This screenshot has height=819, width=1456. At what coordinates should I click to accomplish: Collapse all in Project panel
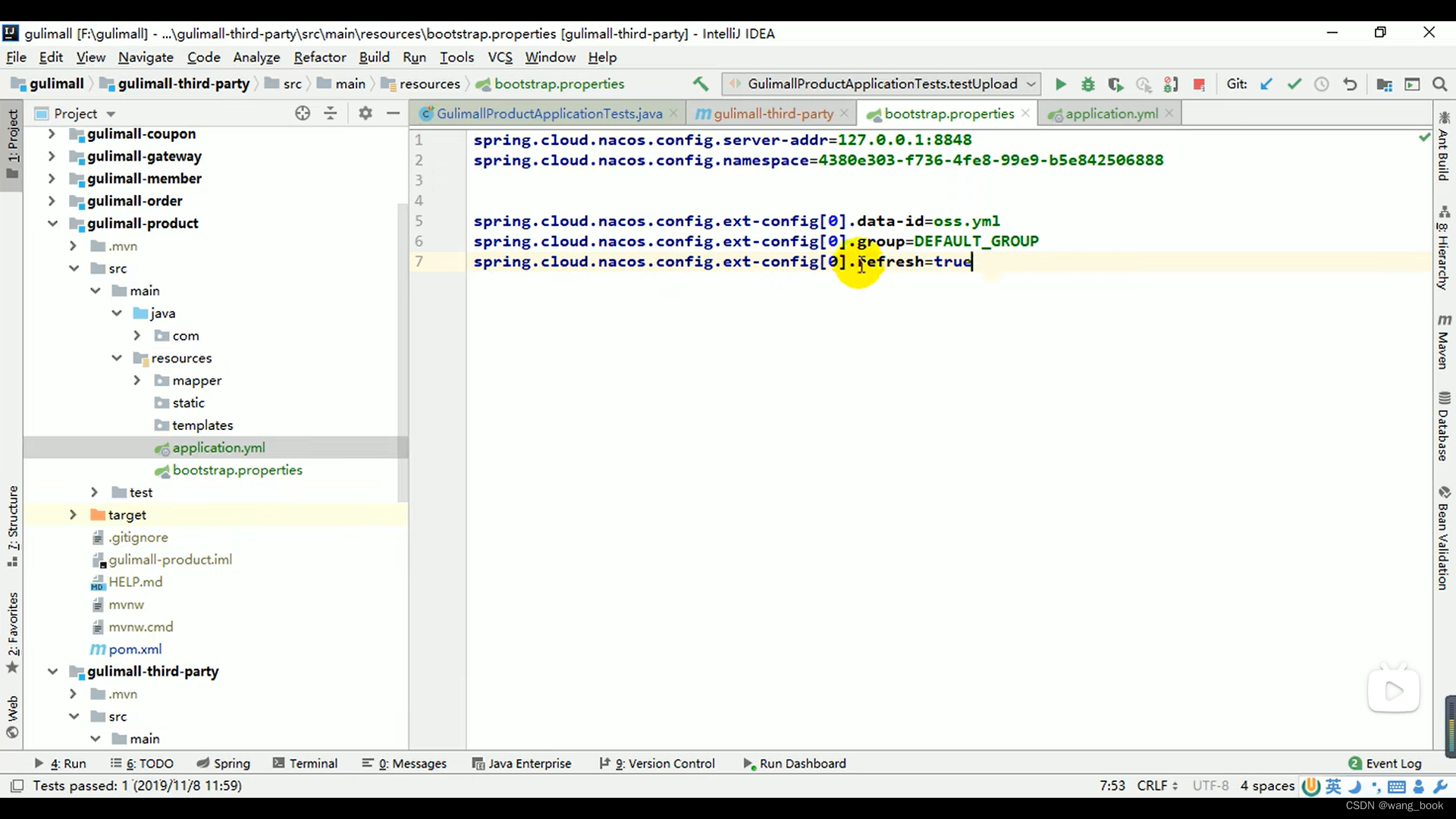pos(331,113)
